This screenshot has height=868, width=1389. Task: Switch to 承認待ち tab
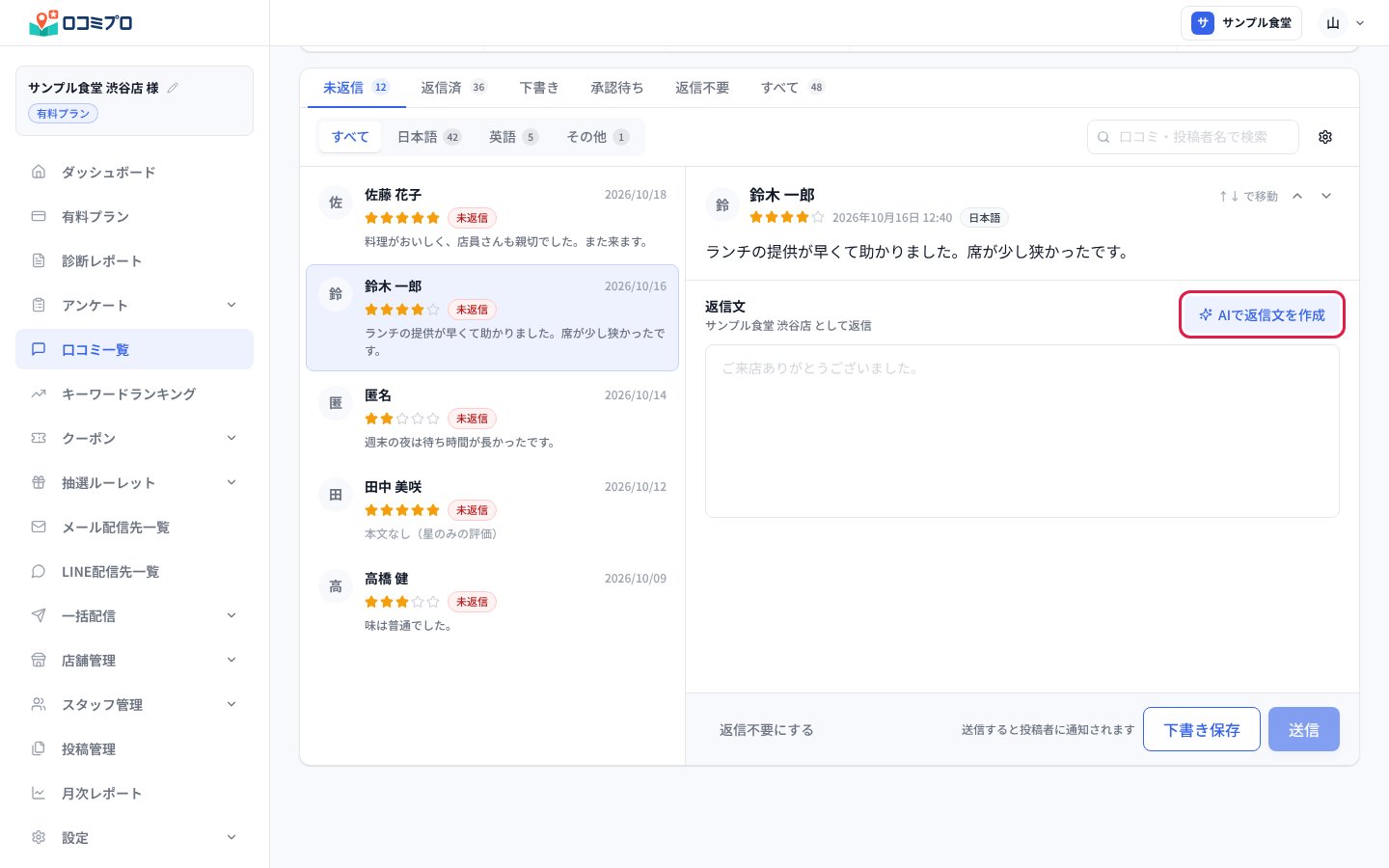(x=616, y=88)
